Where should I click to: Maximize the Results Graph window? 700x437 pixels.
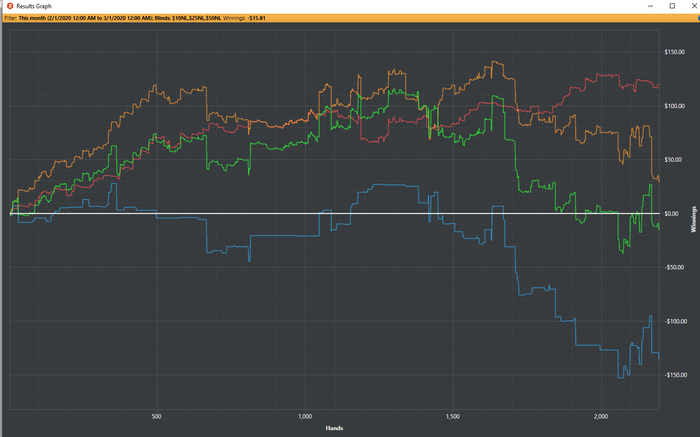pos(672,6)
